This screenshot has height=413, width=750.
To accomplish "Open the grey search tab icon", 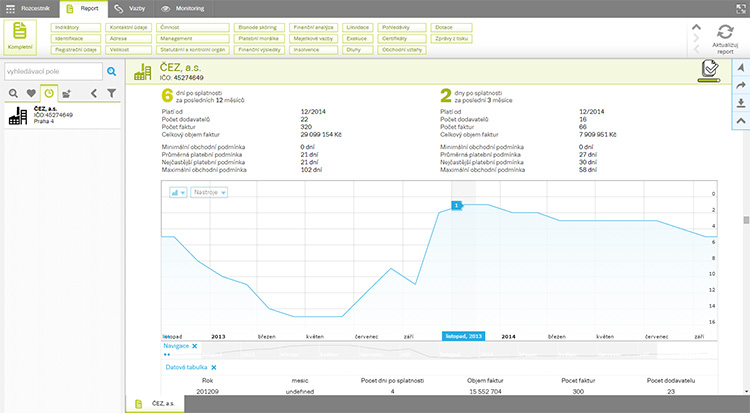I will [x=13, y=93].
